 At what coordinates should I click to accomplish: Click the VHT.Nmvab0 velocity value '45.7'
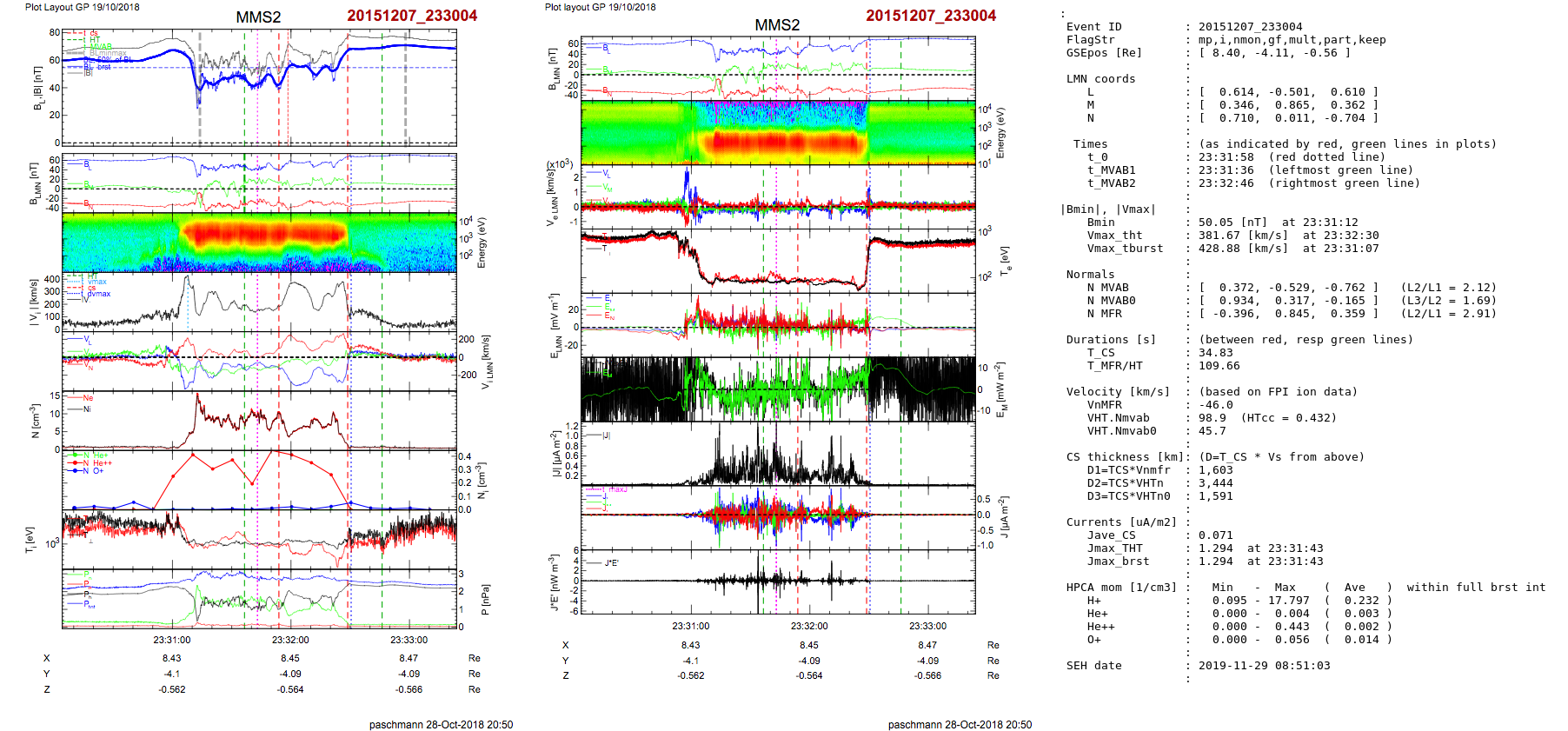pyautogui.click(x=1212, y=431)
